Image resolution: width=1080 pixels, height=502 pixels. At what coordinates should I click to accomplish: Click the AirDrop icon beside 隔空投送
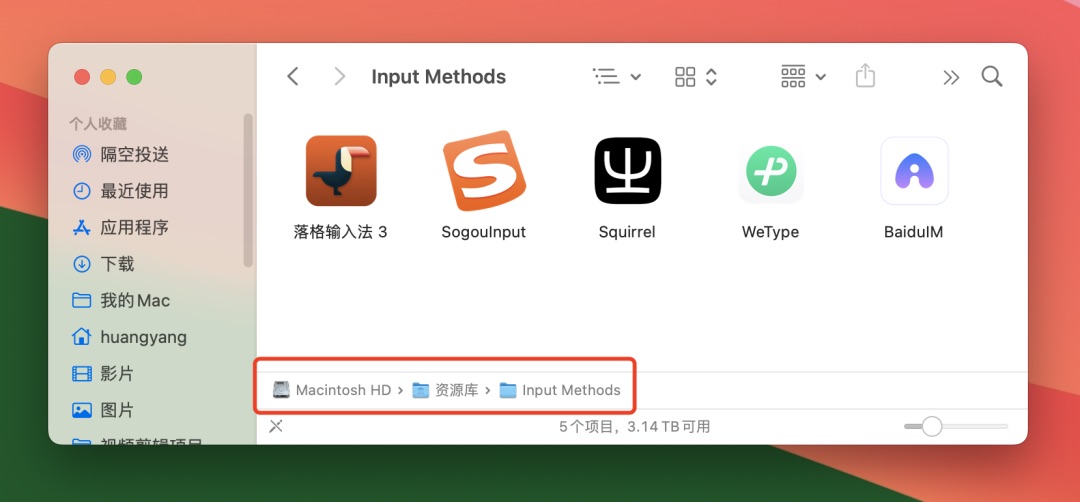[82, 154]
